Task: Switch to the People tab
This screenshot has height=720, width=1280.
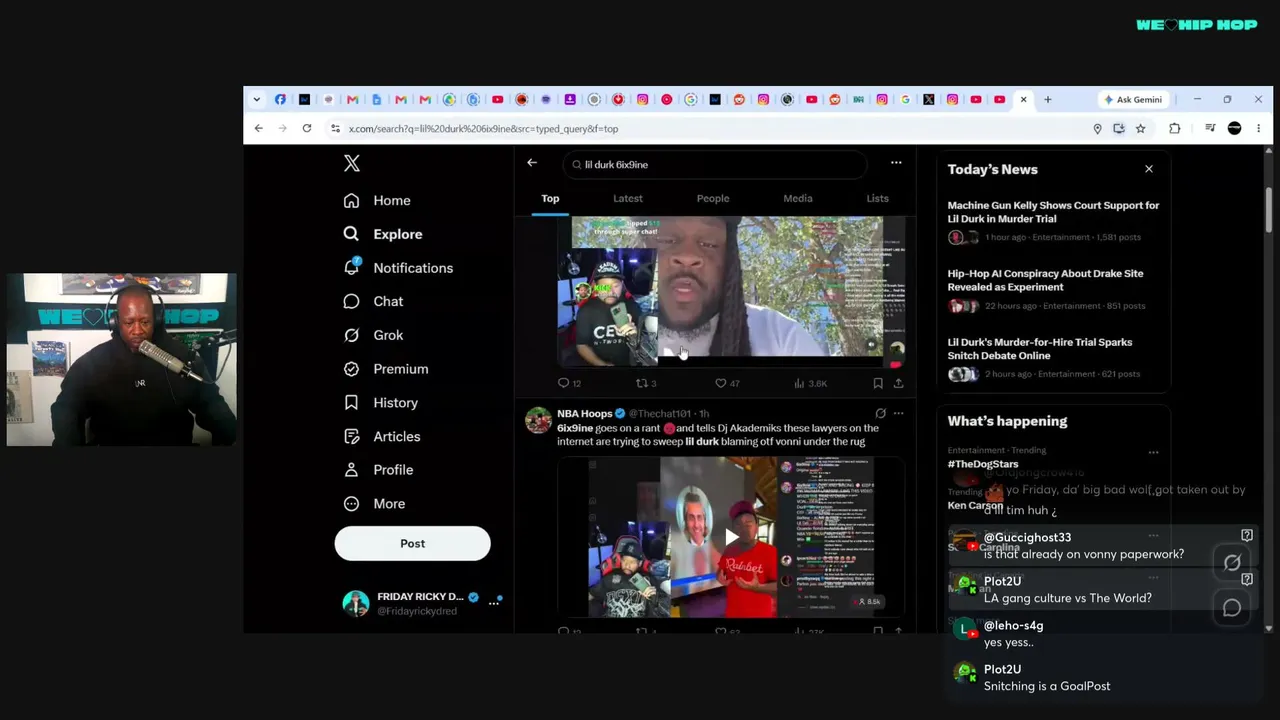Action: [x=713, y=198]
